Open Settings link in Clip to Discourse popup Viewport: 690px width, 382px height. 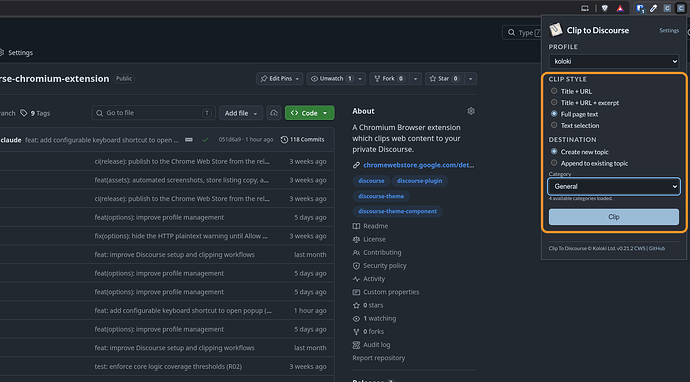point(669,30)
